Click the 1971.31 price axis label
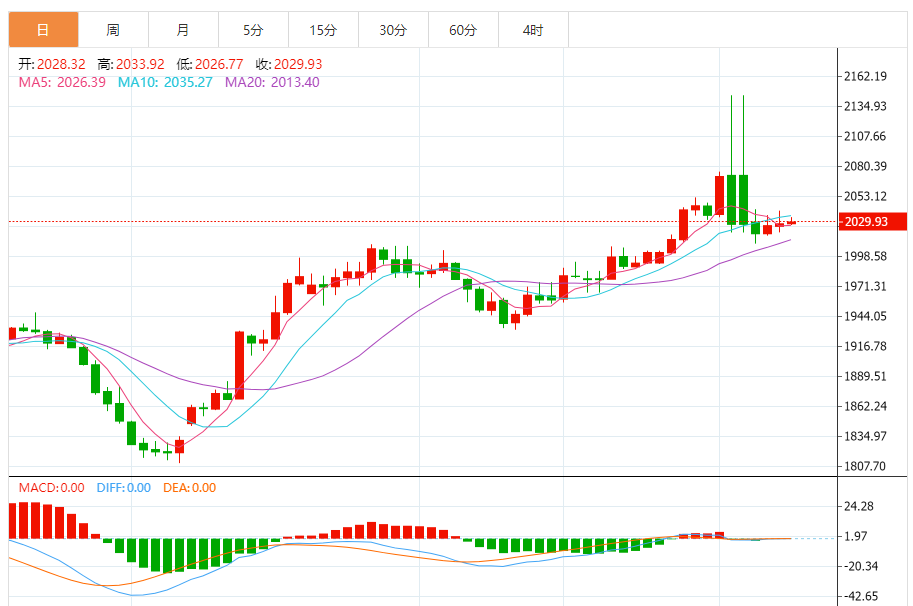 865,286
